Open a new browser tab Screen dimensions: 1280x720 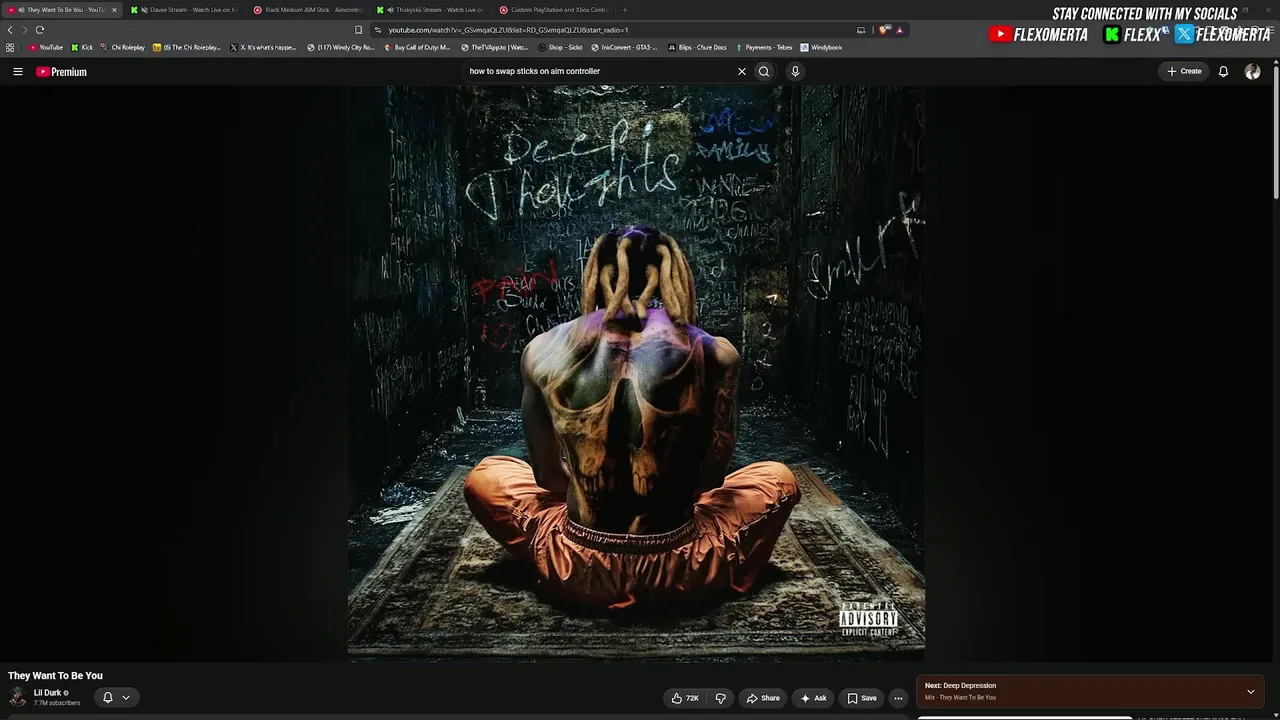click(625, 10)
